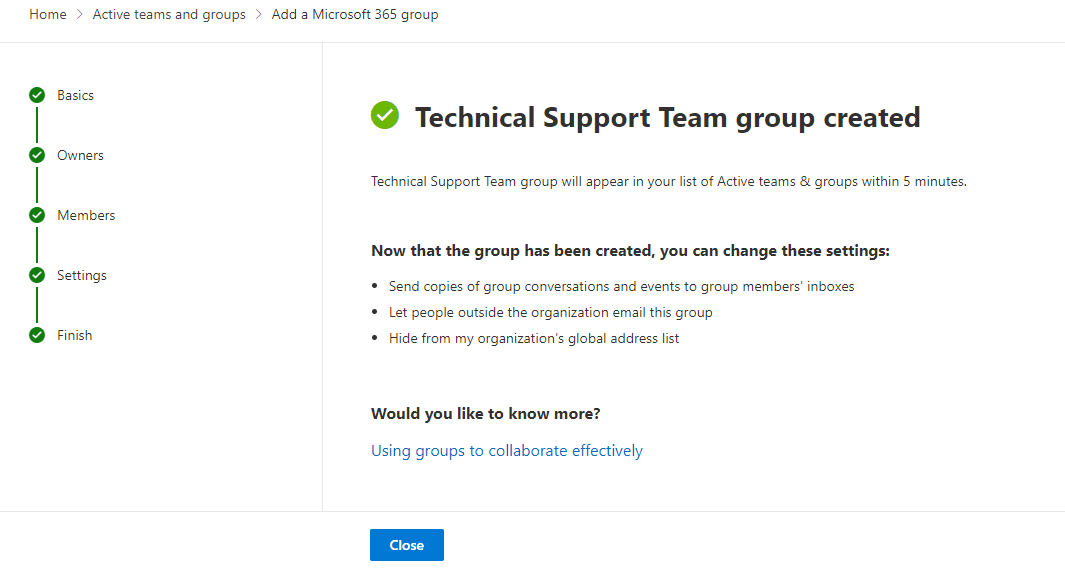Select the Finish step checkmark icon
The height and width of the screenshot is (569, 1065).
point(37,335)
